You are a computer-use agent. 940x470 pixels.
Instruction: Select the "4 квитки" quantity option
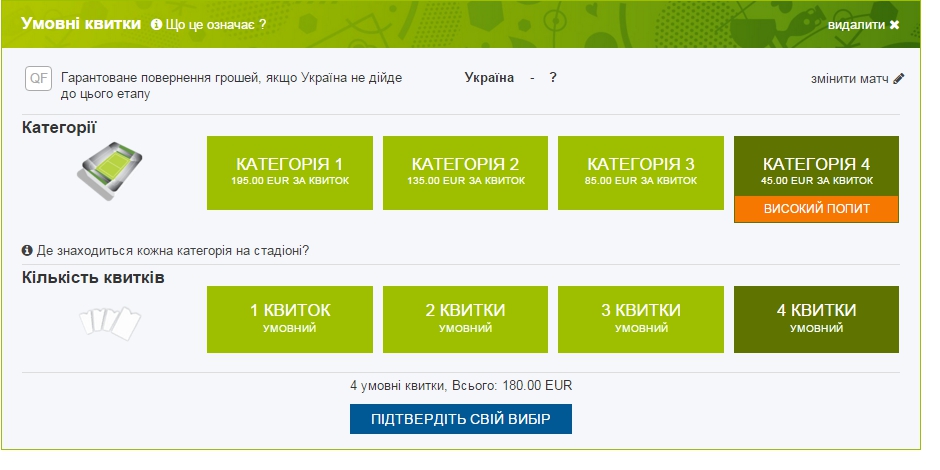[x=816, y=319]
